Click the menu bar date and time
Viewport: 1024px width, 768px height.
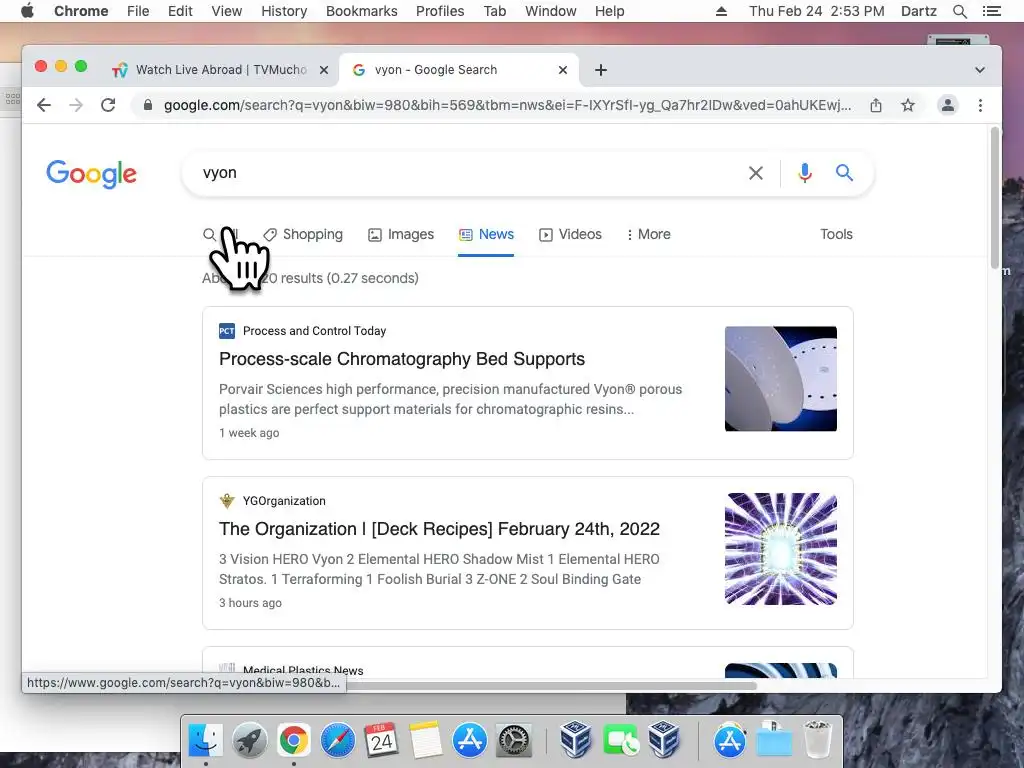(816, 11)
